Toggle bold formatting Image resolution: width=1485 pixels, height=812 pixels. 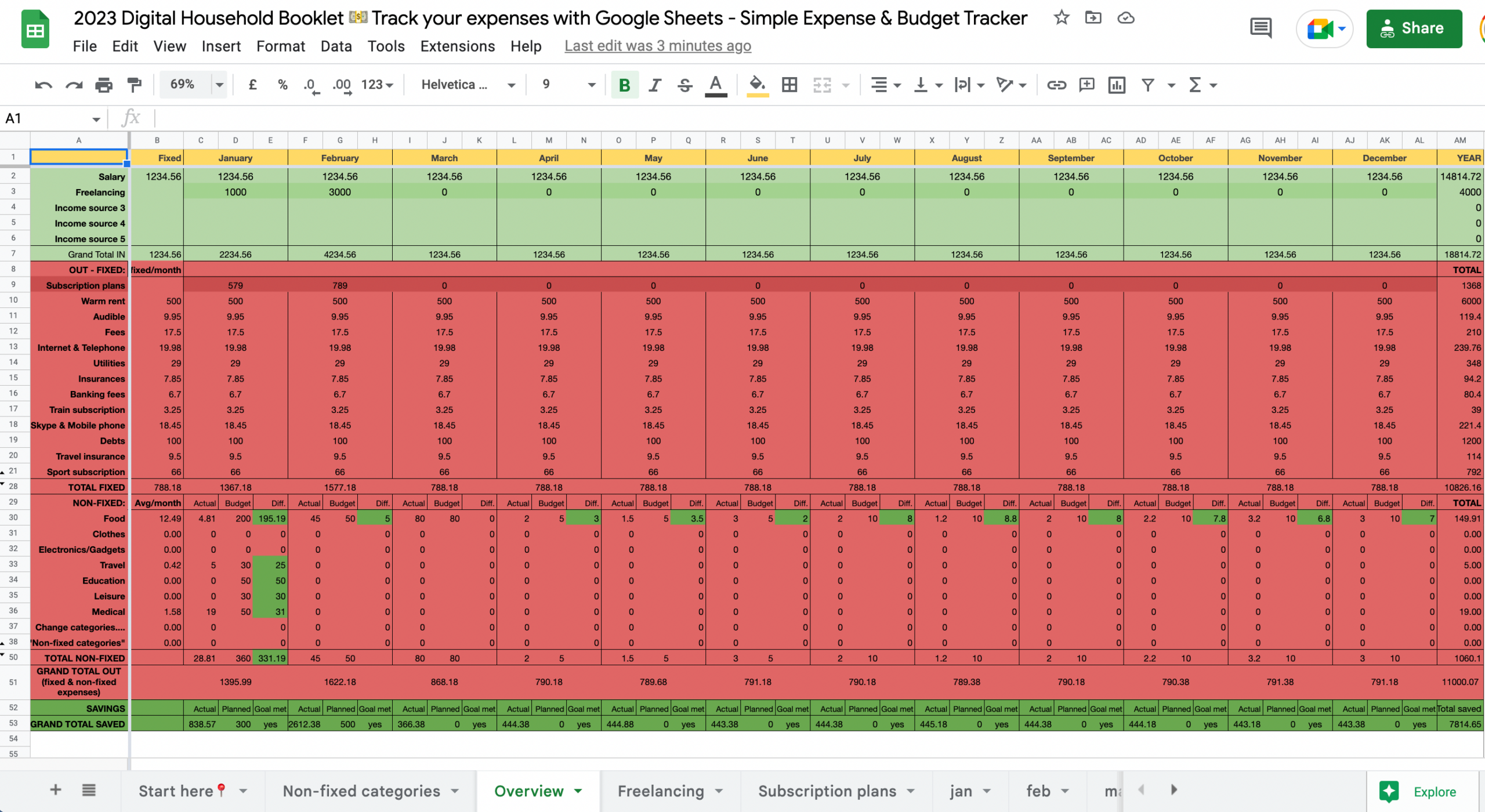pyautogui.click(x=624, y=85)
